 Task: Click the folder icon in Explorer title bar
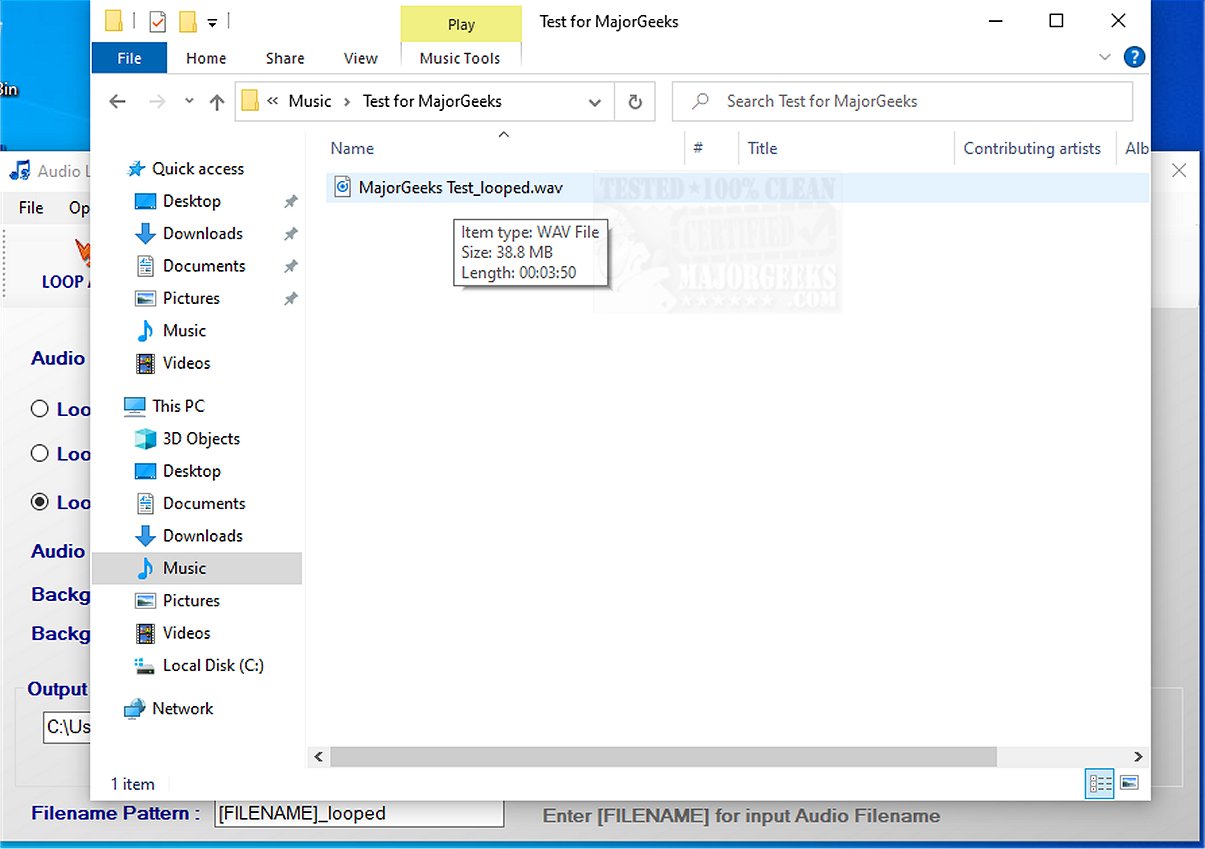(114, 21)
